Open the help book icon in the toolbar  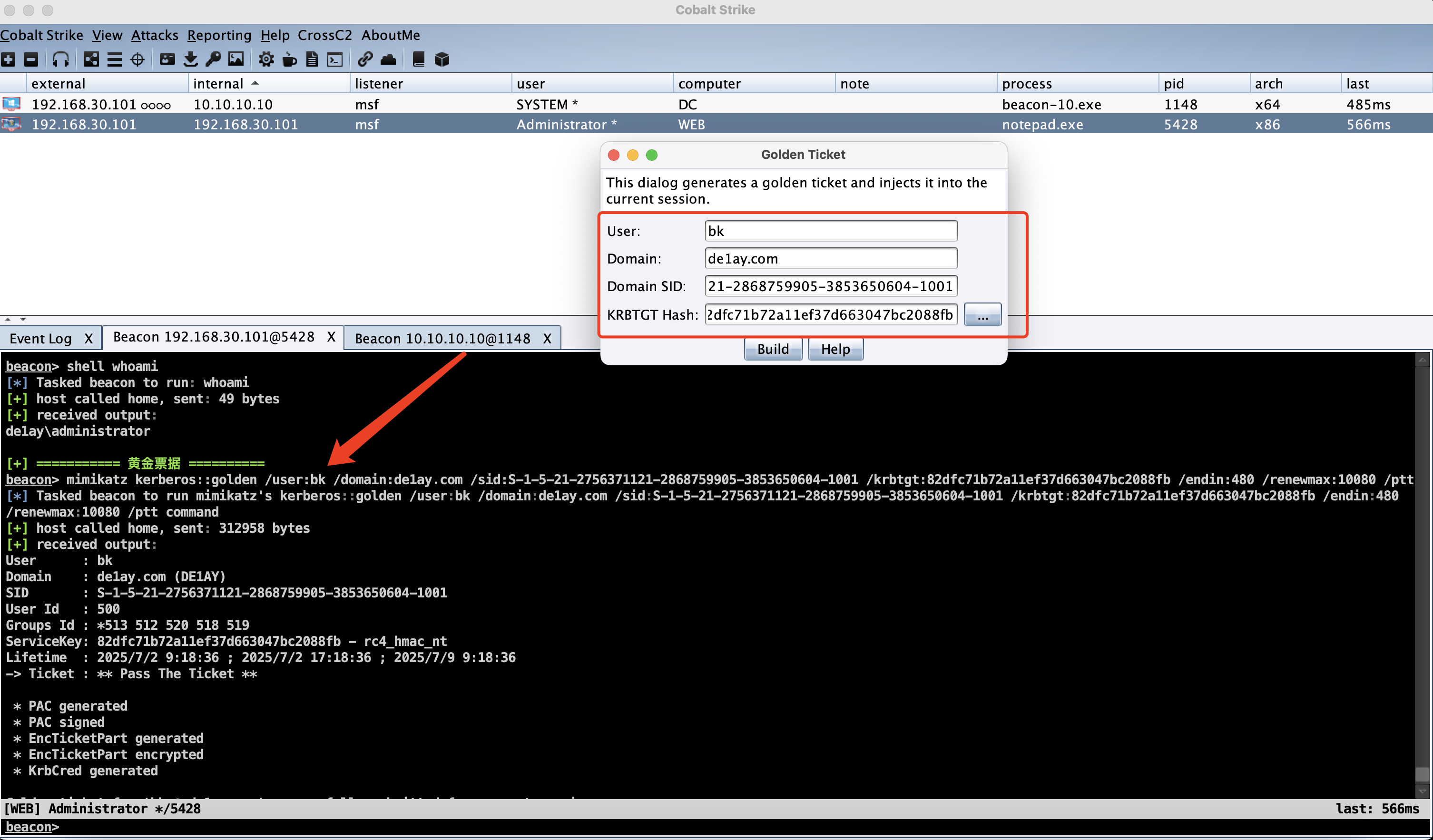(419, 59)
